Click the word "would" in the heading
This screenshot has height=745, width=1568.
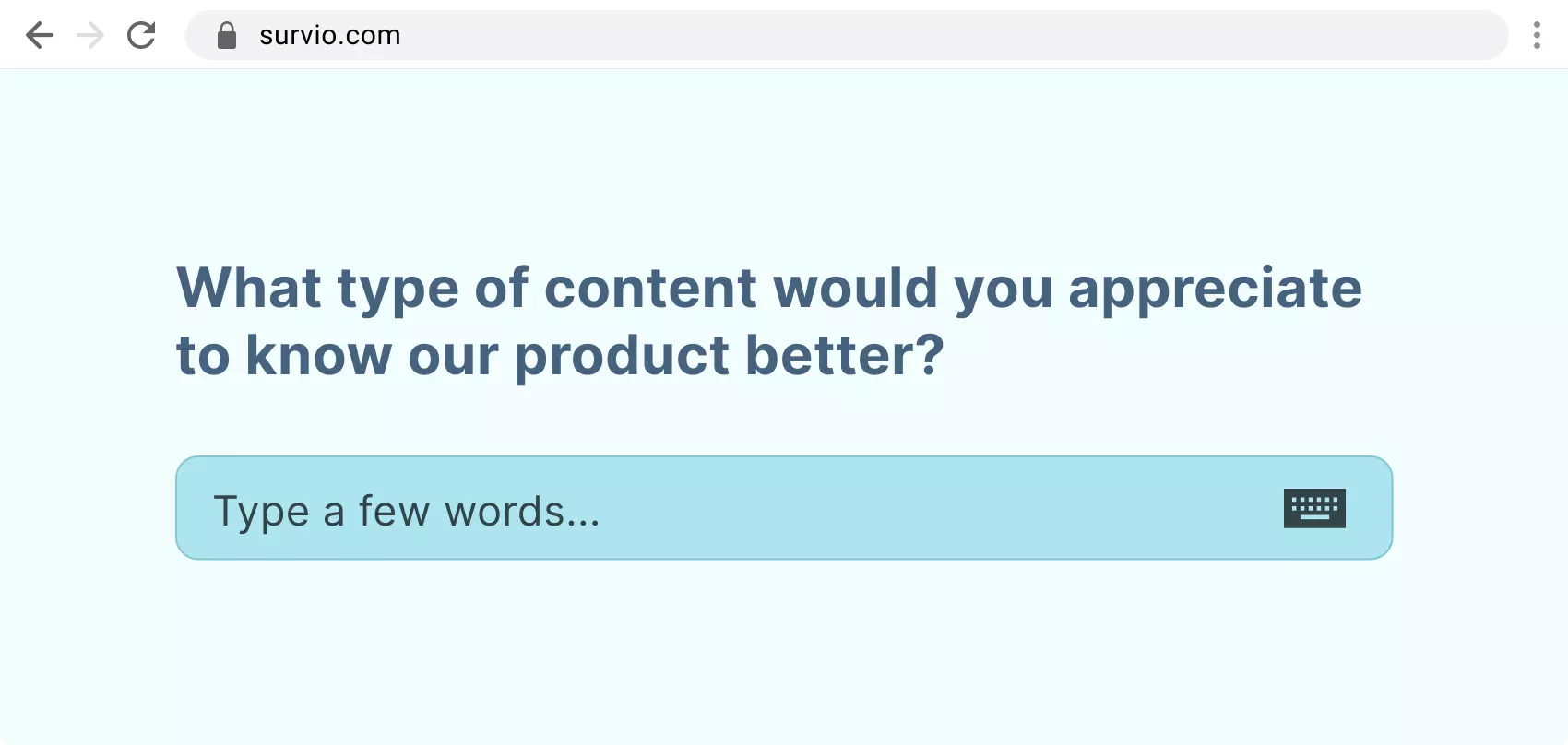pyautogui.click(x=854, y=289)
